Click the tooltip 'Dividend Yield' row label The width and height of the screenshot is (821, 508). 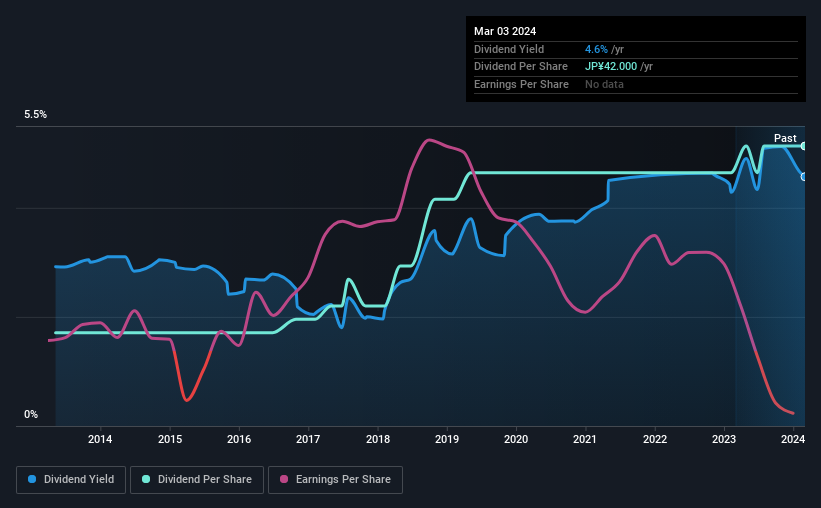pyautogui.click(x=509, y=49)
